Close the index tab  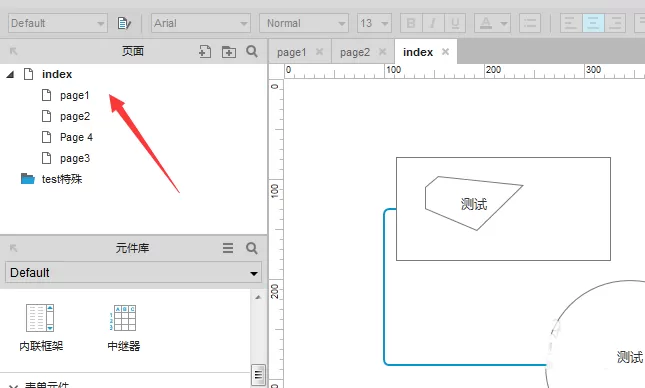click(445, 52)
